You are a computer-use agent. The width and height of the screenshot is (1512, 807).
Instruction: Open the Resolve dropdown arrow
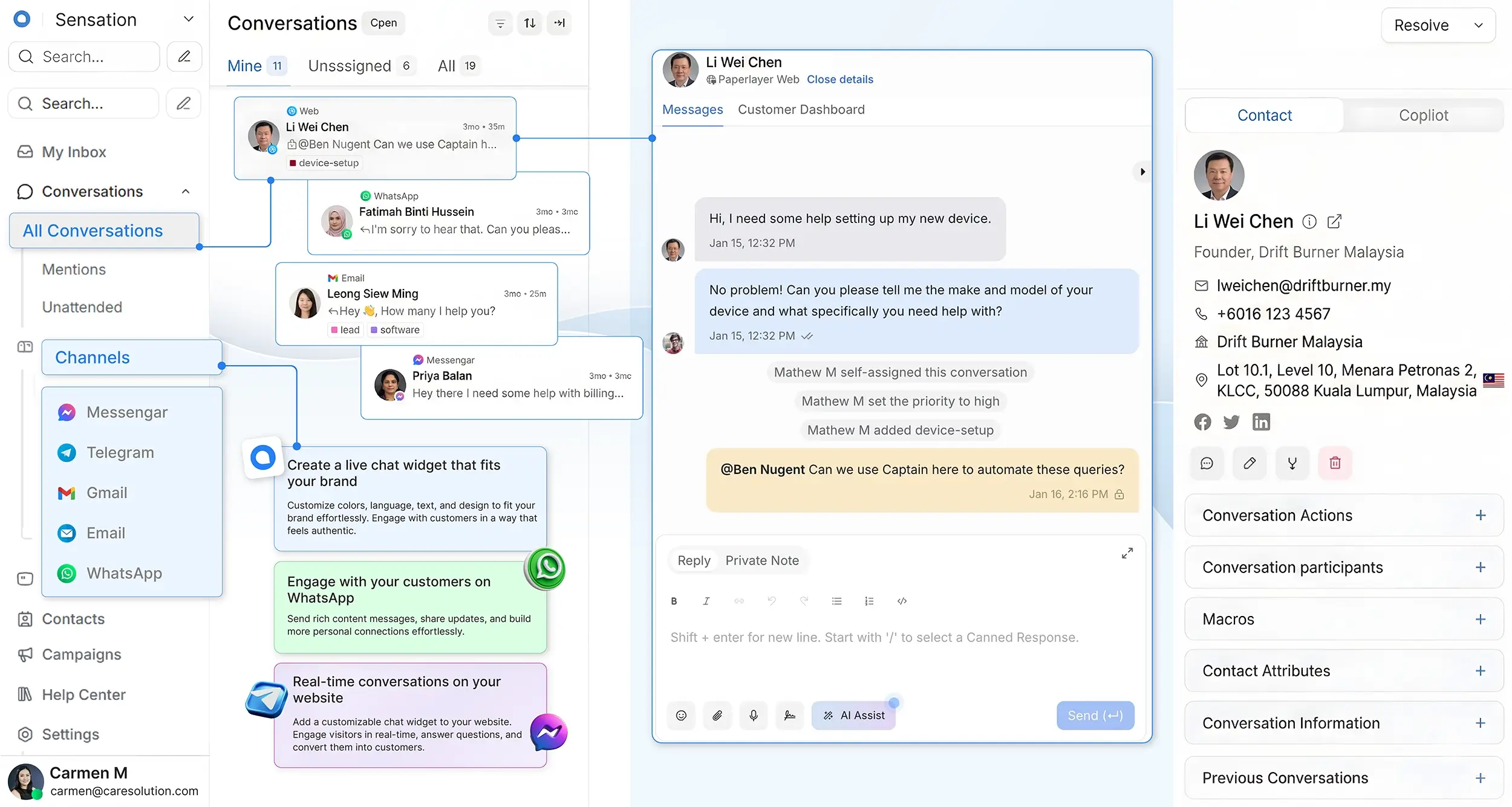1479,25
